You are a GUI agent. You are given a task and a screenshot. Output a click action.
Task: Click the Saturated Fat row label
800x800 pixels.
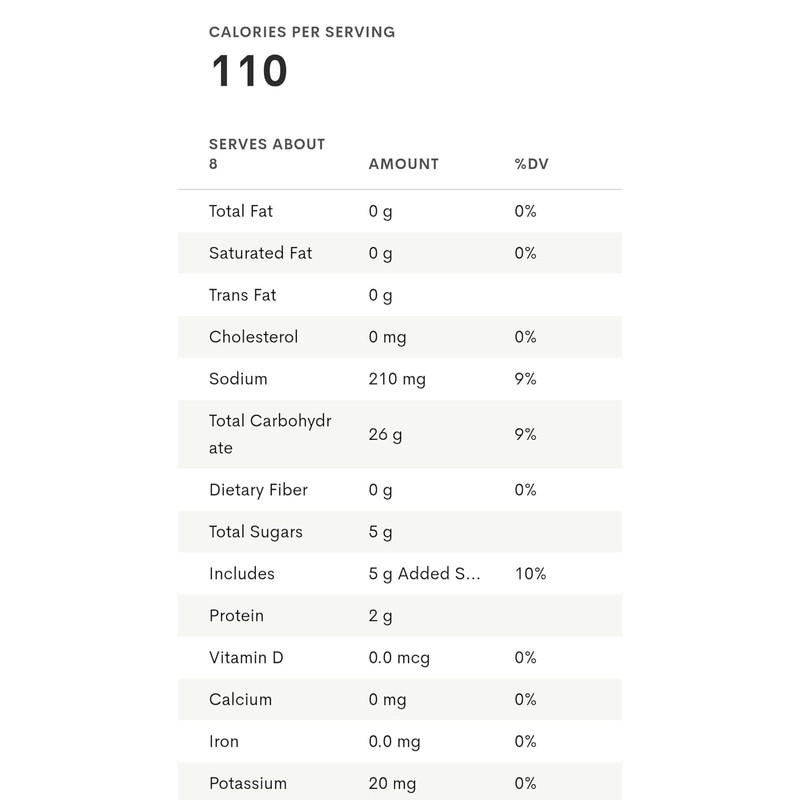tap(260, 253)
